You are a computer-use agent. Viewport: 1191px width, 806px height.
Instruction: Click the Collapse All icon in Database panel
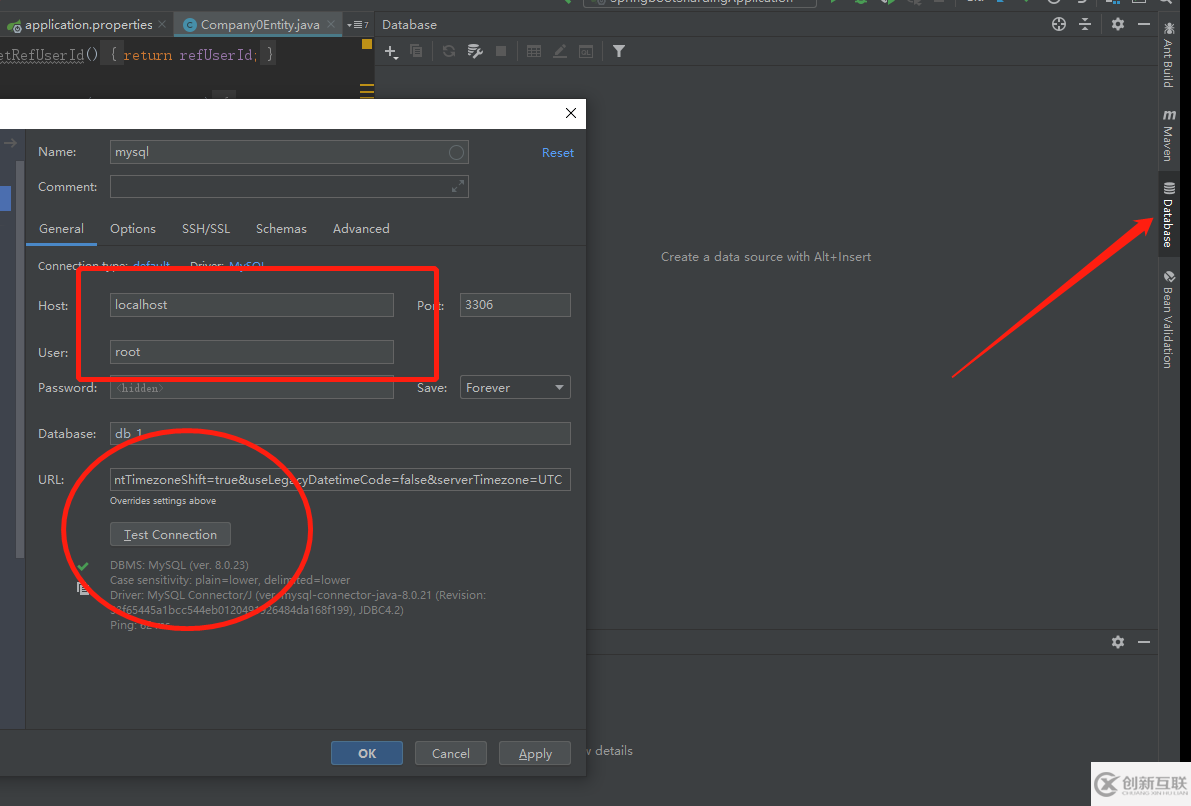(x=1085, y=24)
